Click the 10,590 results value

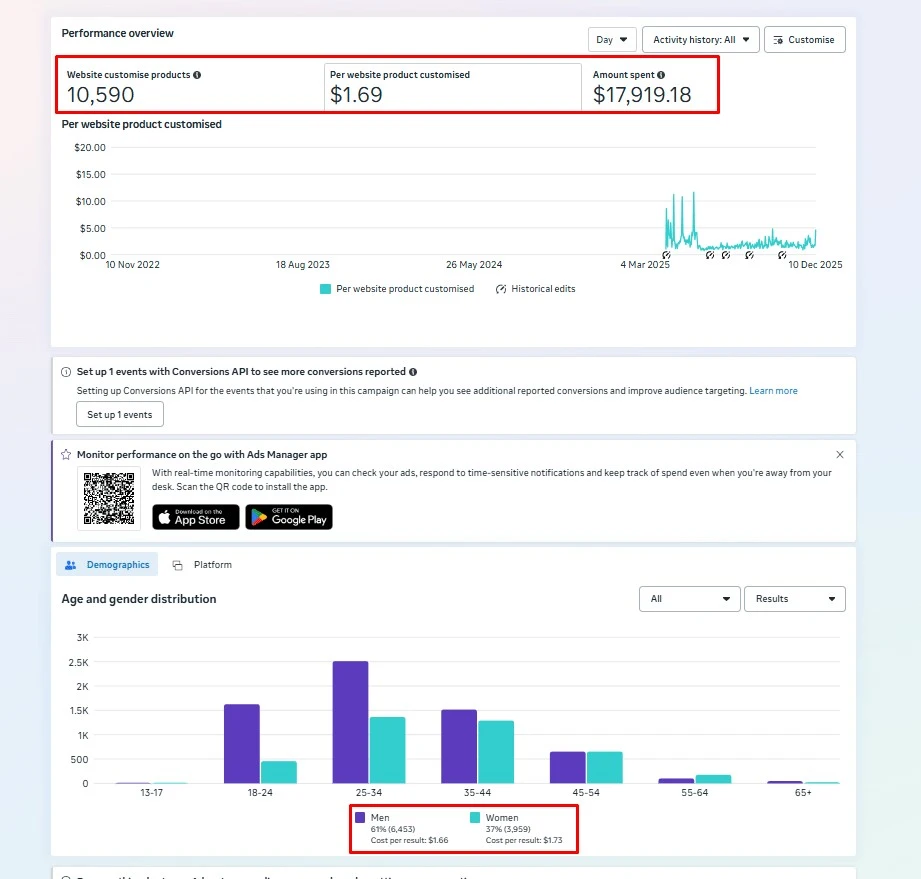pos(100,95)
